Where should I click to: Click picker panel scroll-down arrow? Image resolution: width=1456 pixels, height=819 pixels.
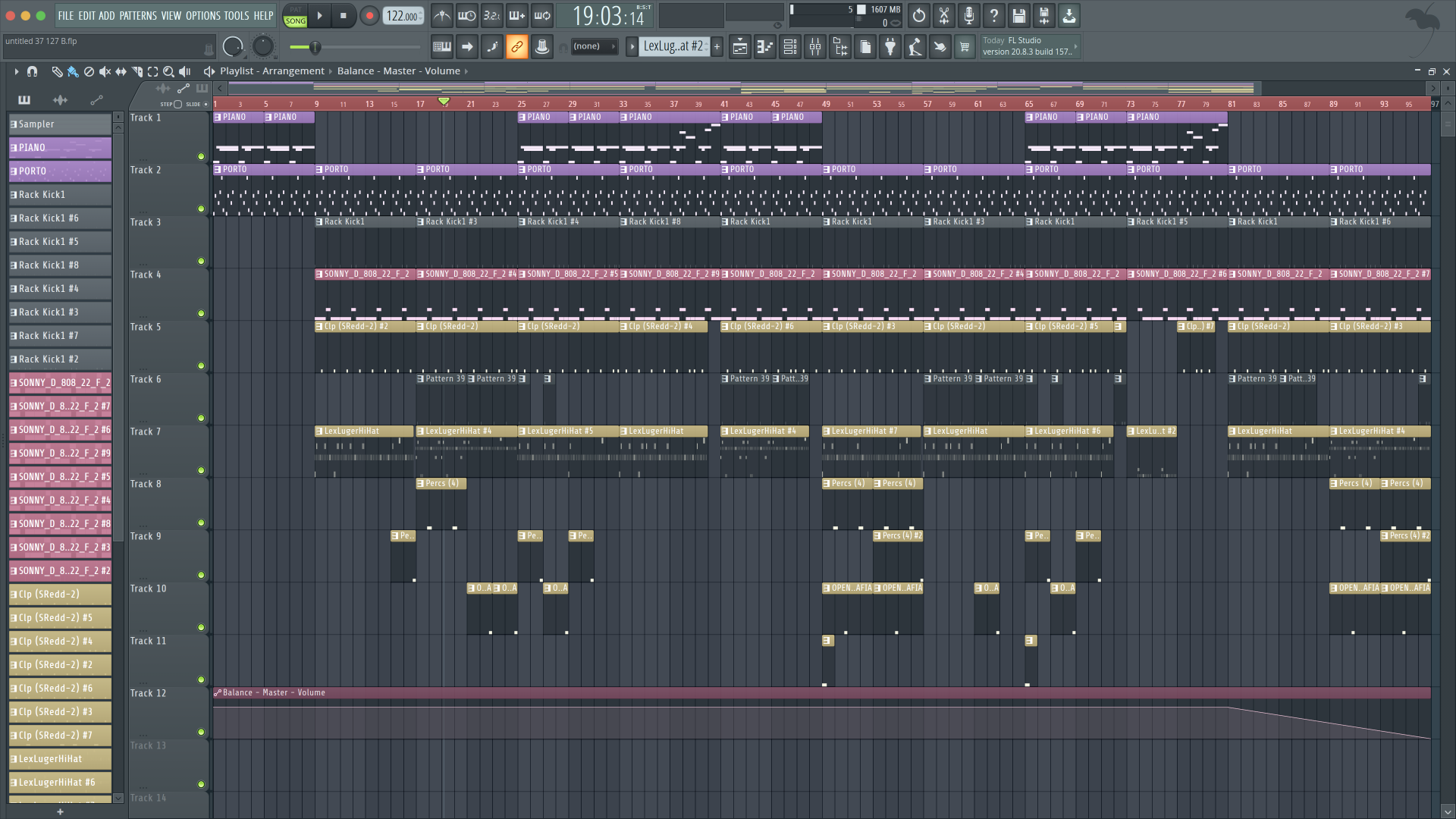tap(118, 798)
